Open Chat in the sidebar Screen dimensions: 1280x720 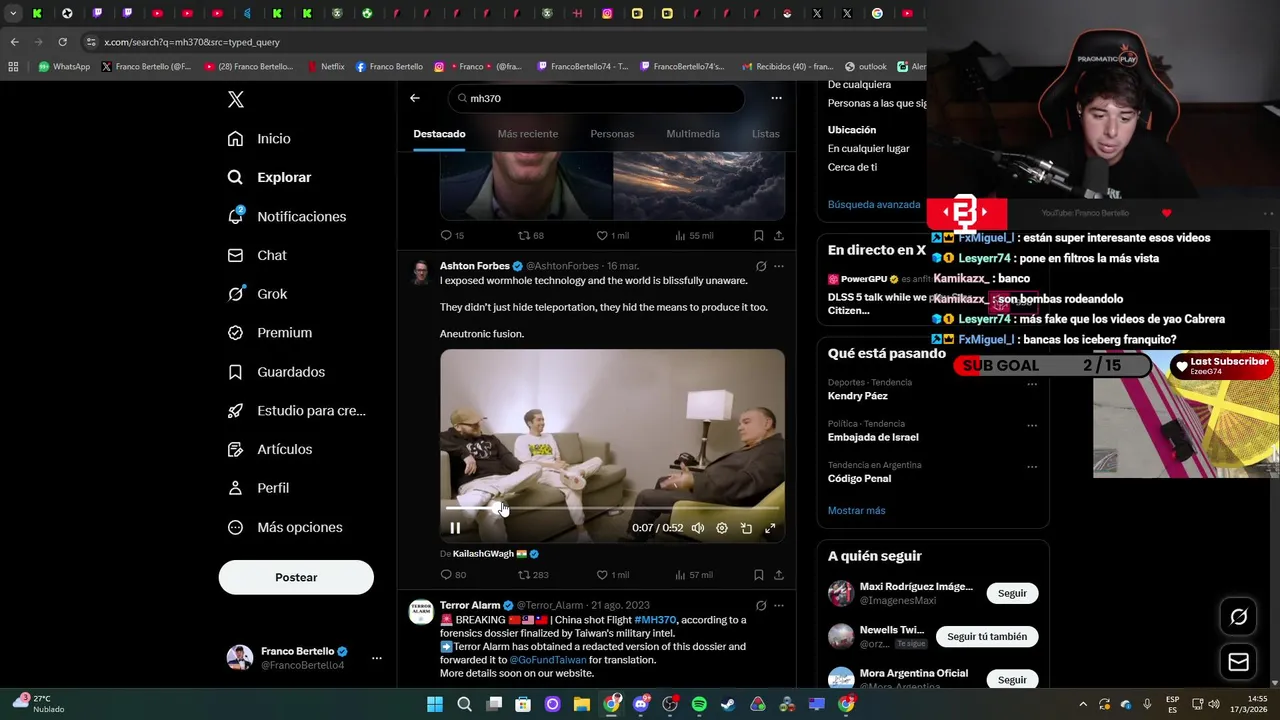[x=257, y=255]
